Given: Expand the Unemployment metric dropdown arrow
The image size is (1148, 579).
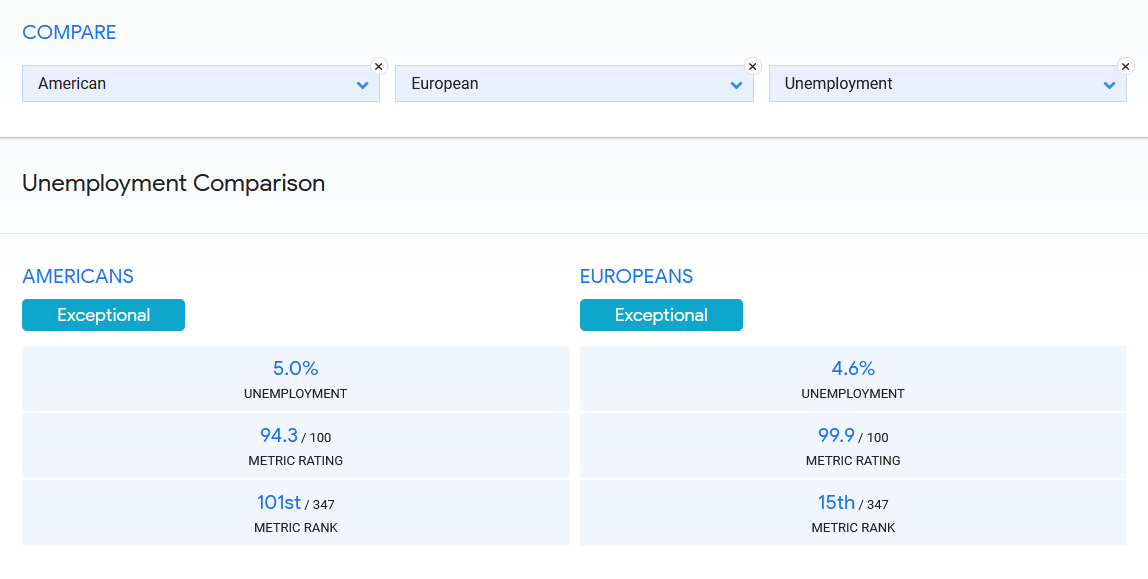Looking at the screenshot, I should click(1109, 85).
